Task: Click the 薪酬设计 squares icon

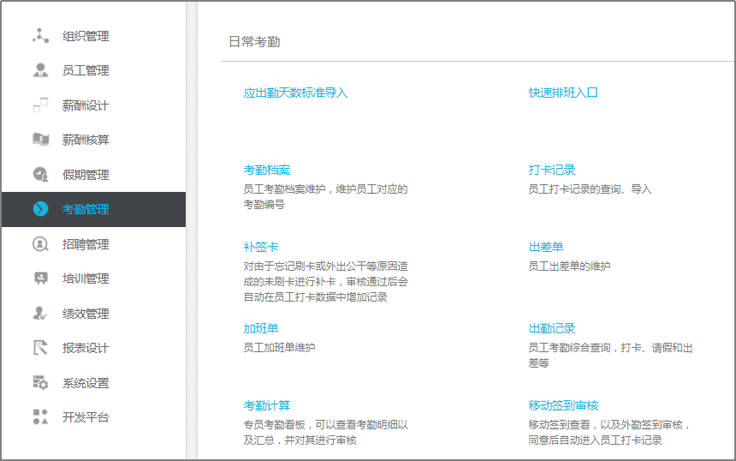Action: click(x=41, y=105)
